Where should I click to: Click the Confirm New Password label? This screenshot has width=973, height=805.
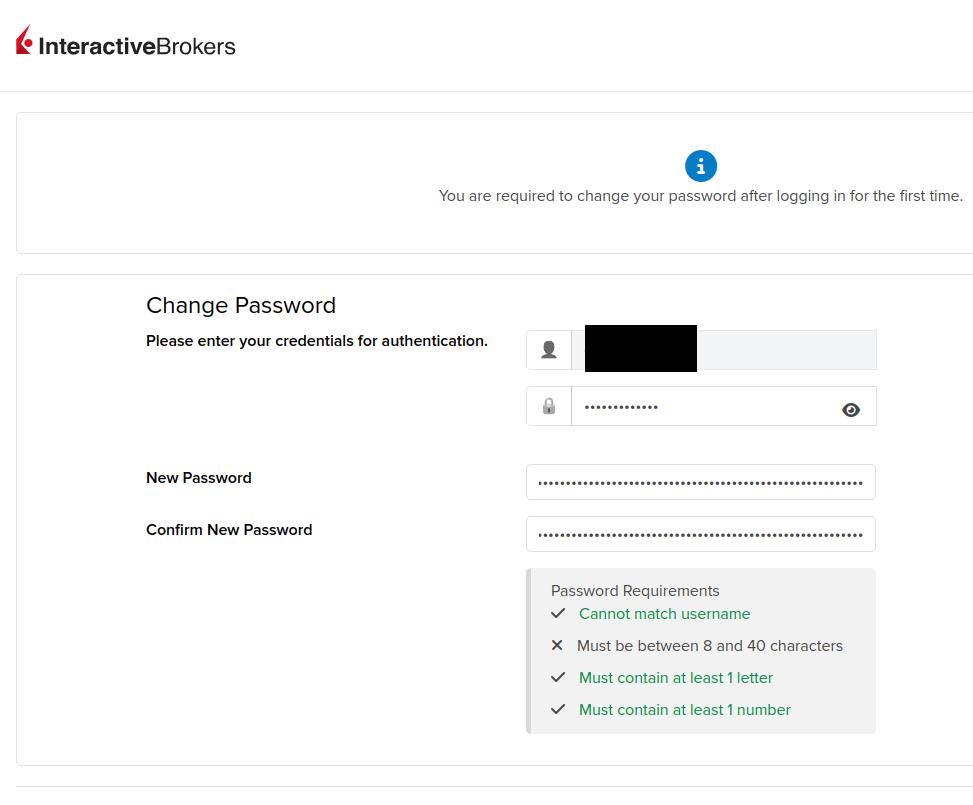pyautogui.click(x=229, y=530)
